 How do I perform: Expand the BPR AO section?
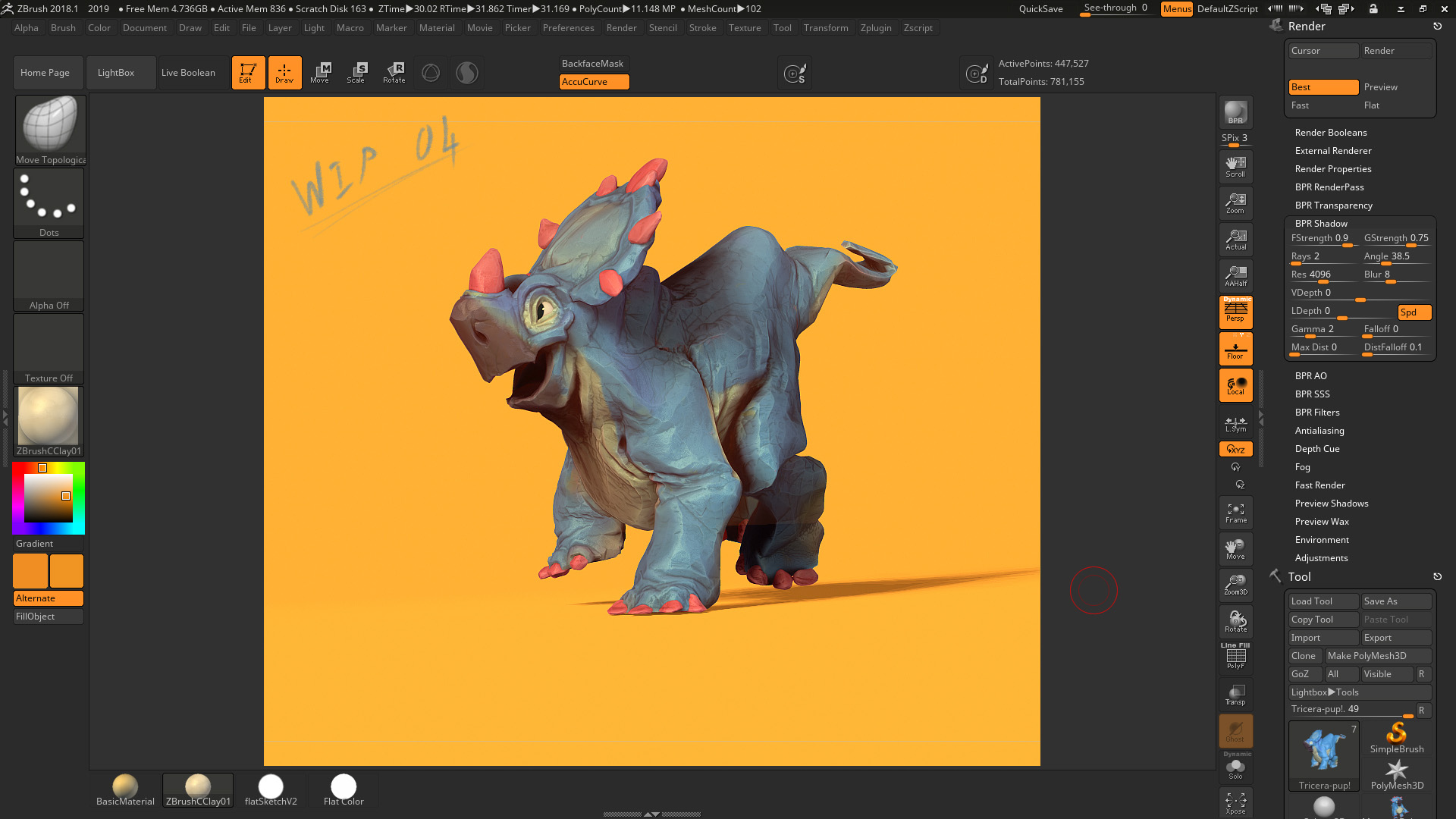pos(1310,376)
